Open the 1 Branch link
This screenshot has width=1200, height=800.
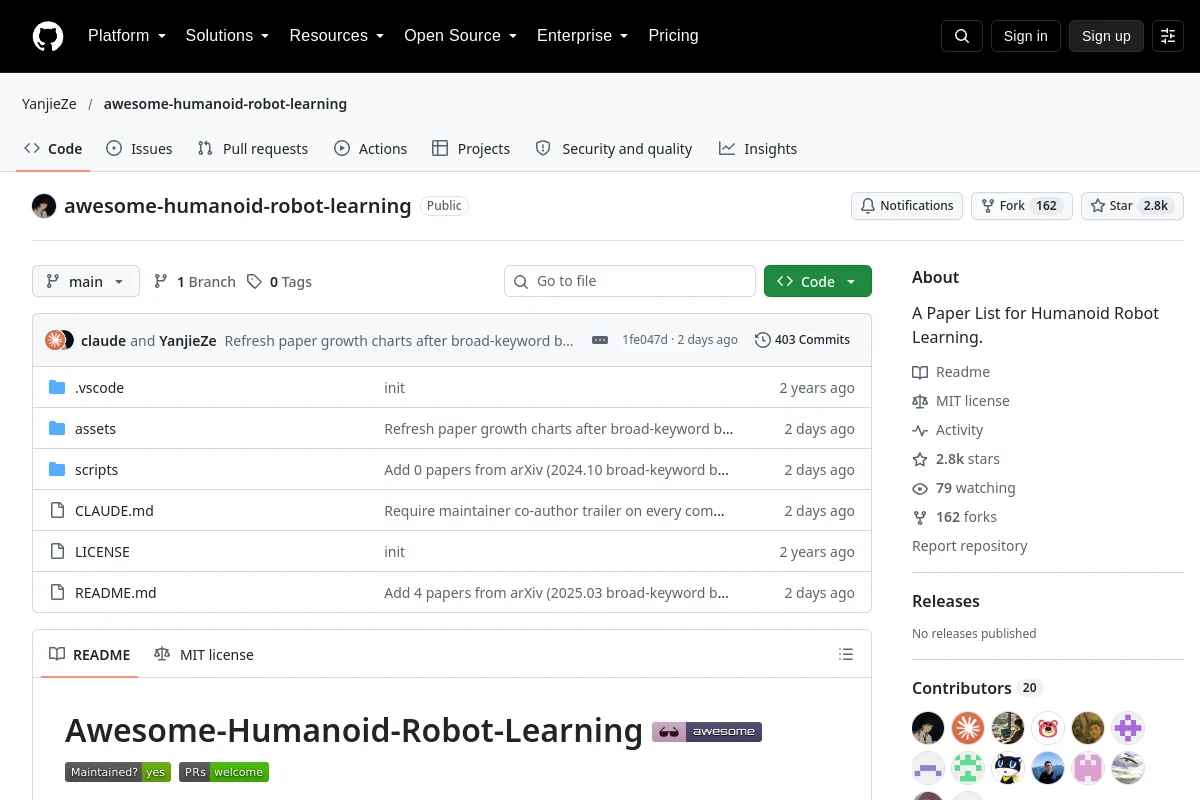point(195,282)
